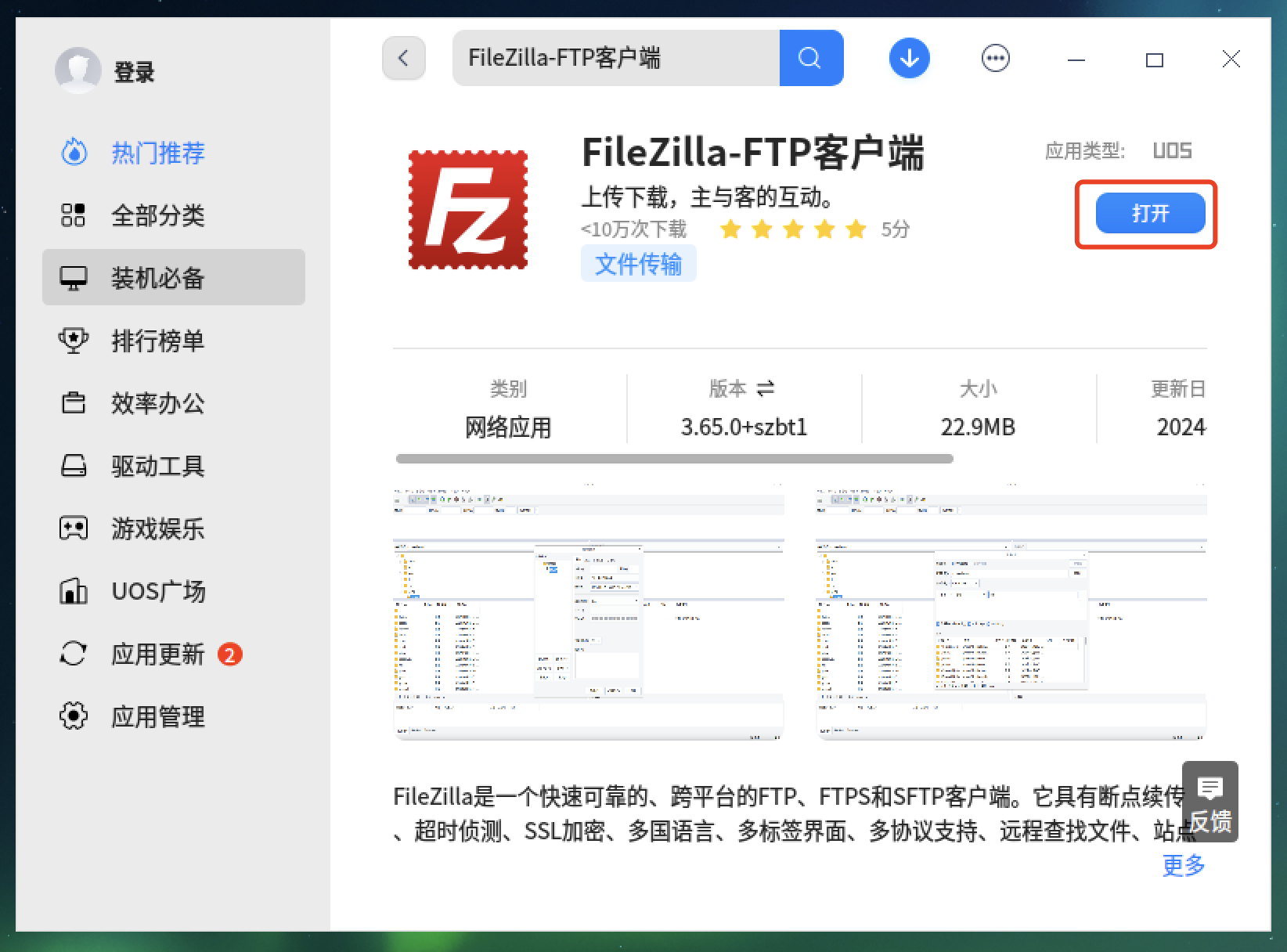Viewport: 1287px width, 952px height.
Task: Click the gamepad icon for 游戏娱乐
Action: (74, 528)
